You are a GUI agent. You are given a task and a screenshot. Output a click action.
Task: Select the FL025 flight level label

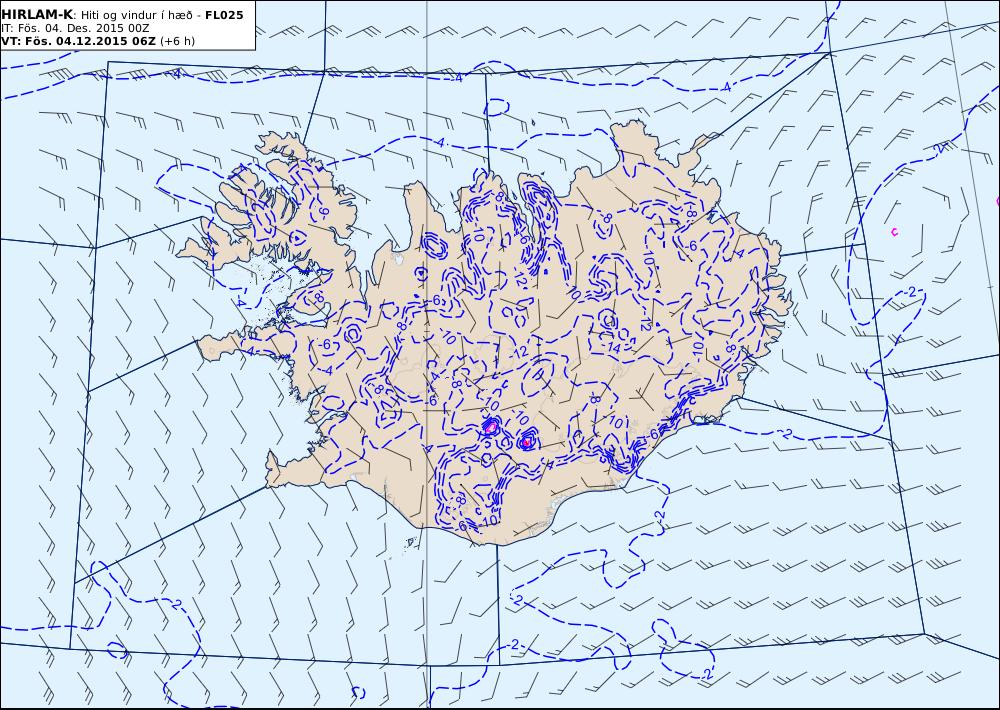[224, 15]
